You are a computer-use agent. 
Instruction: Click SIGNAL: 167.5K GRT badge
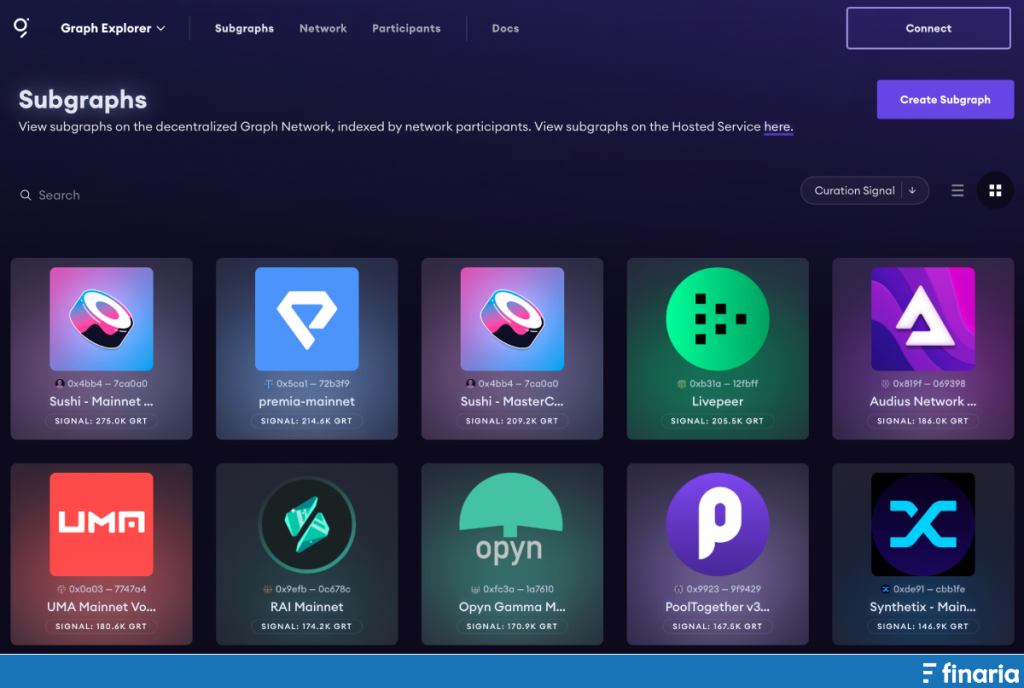(x=717, y=626)
